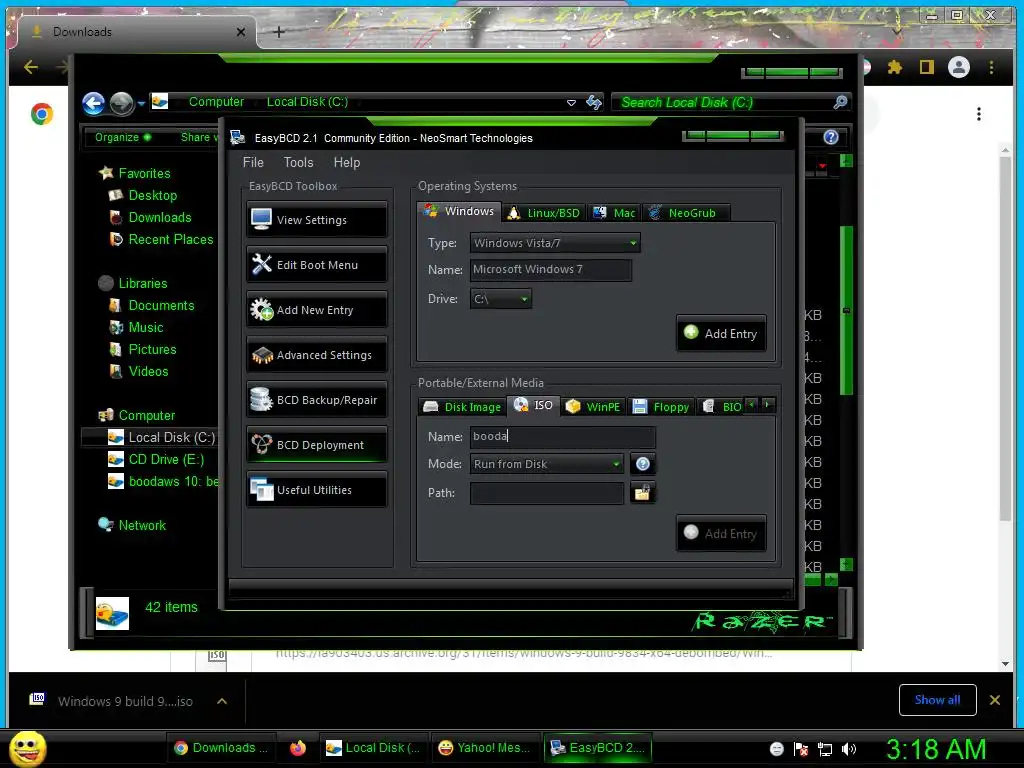Click the Chrome profile avatar icon
The image size is (1024, 768).
[959, 67]
